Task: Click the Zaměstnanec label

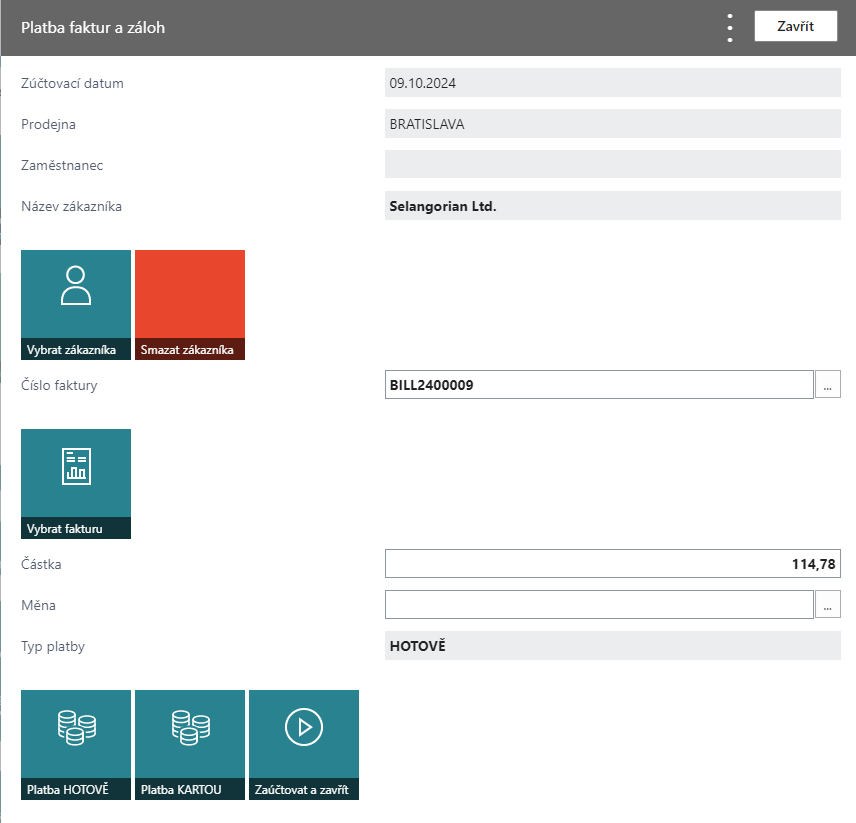Action: 62,165
